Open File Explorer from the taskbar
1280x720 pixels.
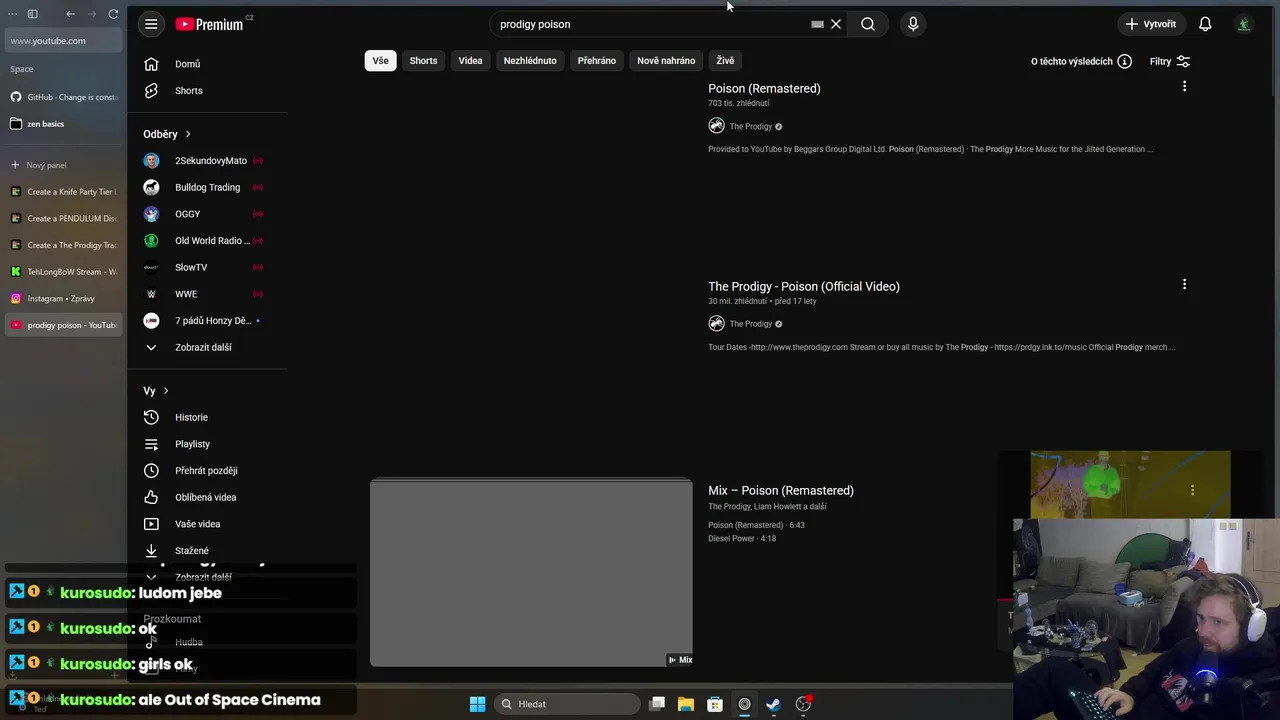685,704
